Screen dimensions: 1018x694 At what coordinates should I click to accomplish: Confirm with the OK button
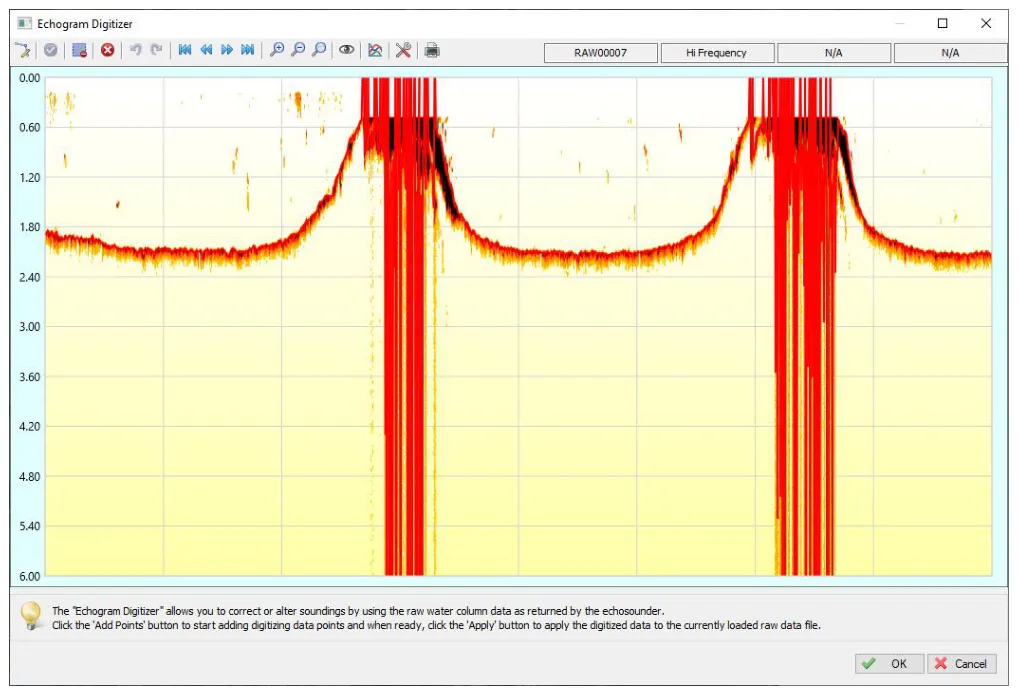click(889, 663)
